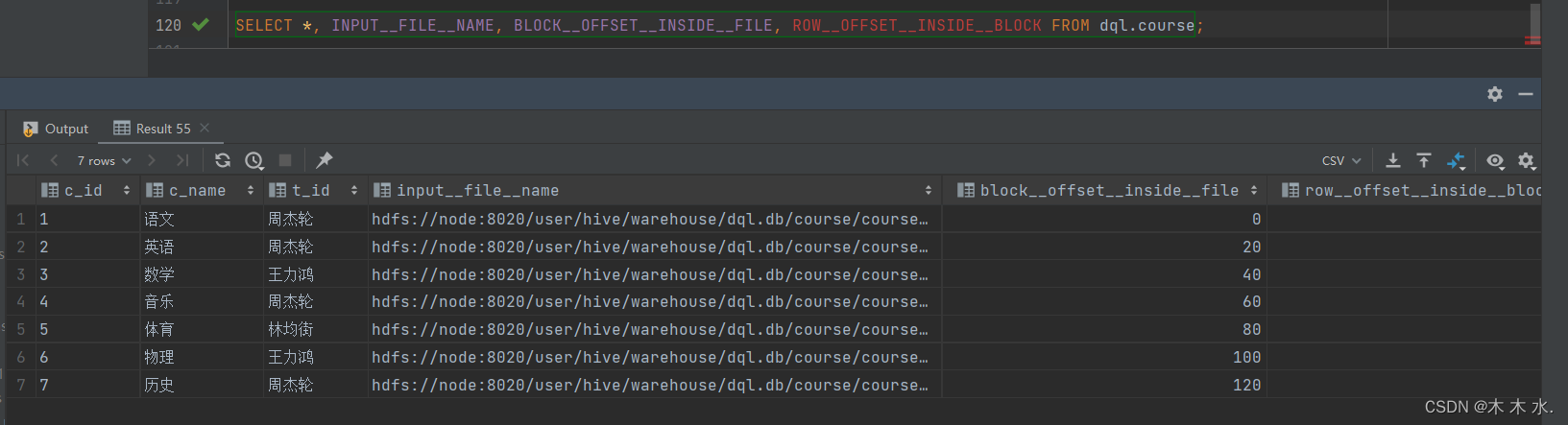Go to last page of results
Viewport: 1568px width, 425px height.
pos(182,160)
